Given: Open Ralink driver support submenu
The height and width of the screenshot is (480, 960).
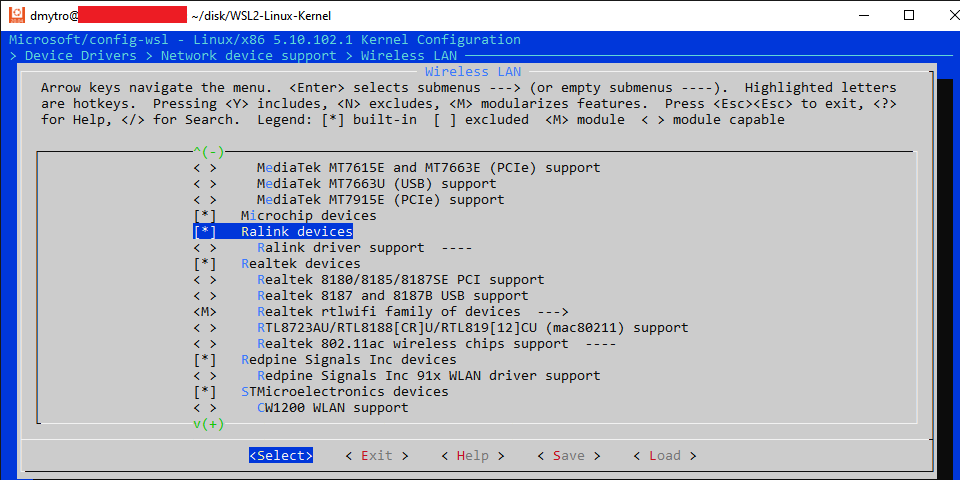Looking at the screenshot, I should pos(340,248).
